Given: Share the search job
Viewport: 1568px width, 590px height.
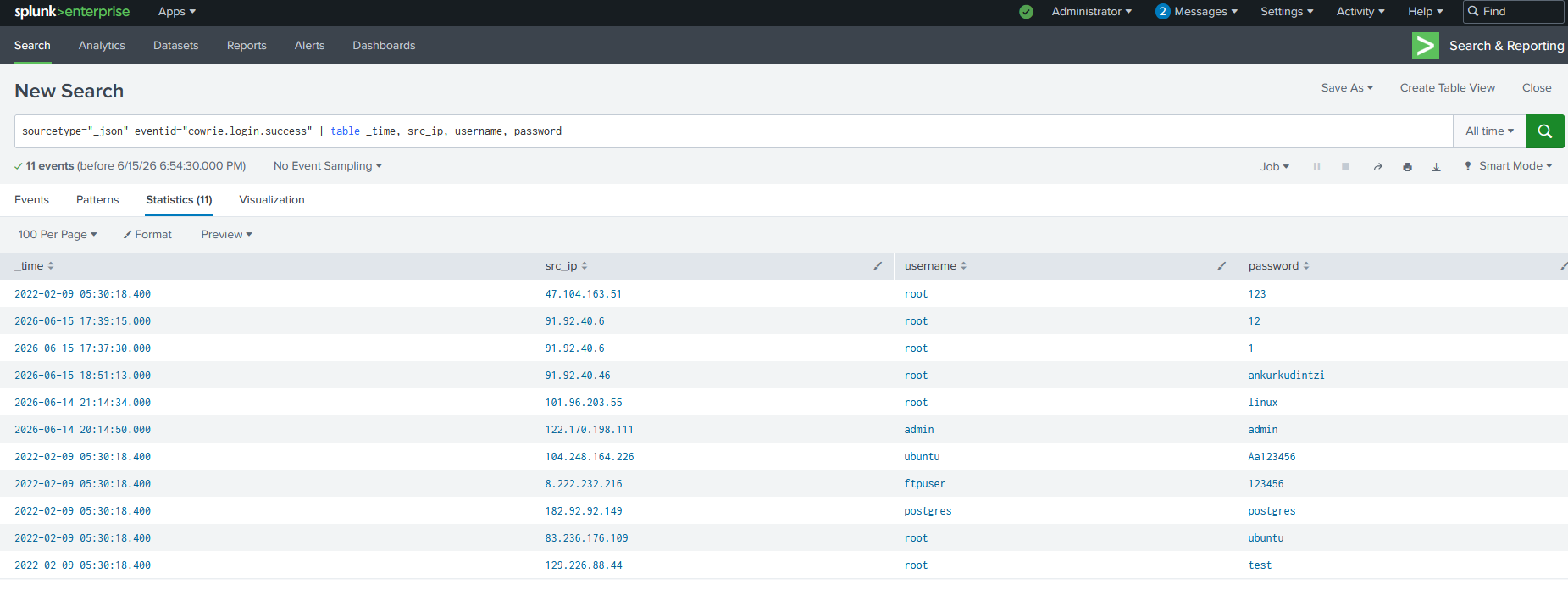Looking at the screenshot, I should pyautogui.click(x=1378, y=167).
